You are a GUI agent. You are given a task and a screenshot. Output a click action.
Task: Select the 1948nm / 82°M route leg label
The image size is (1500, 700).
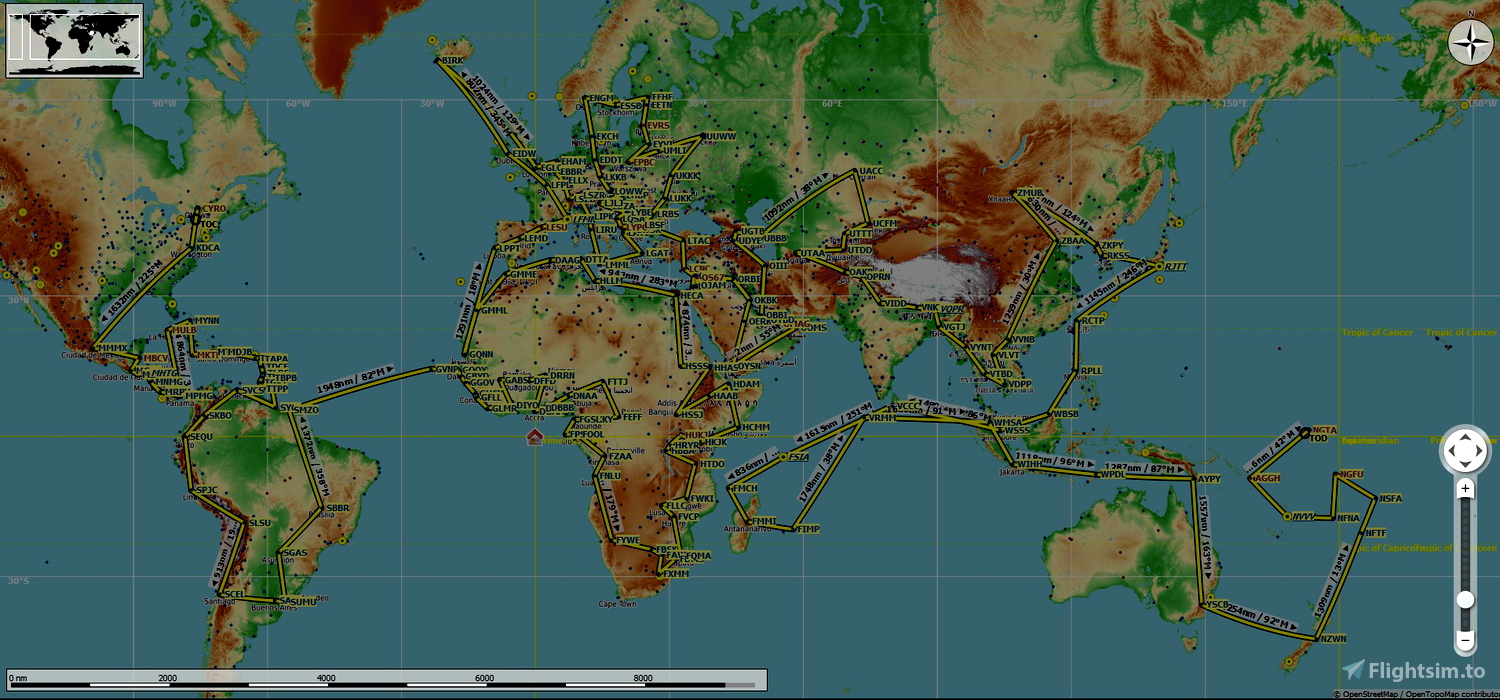pyautogui.click(x=355, y=381)
